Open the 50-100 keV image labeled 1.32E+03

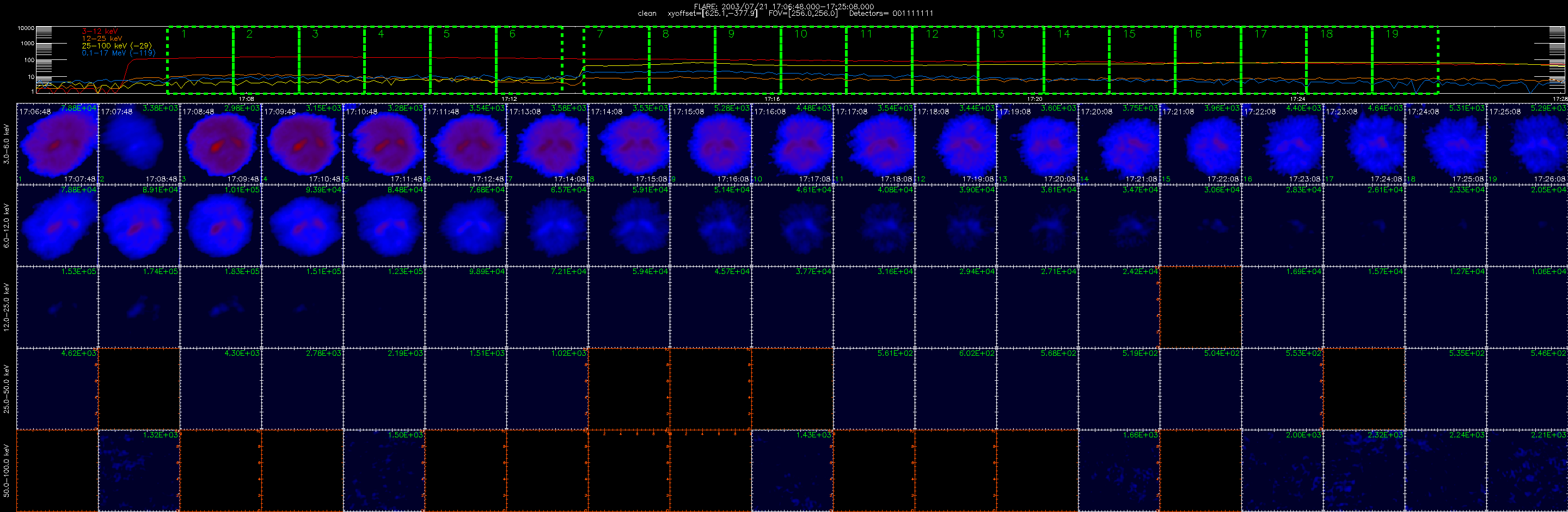point(139,471)
